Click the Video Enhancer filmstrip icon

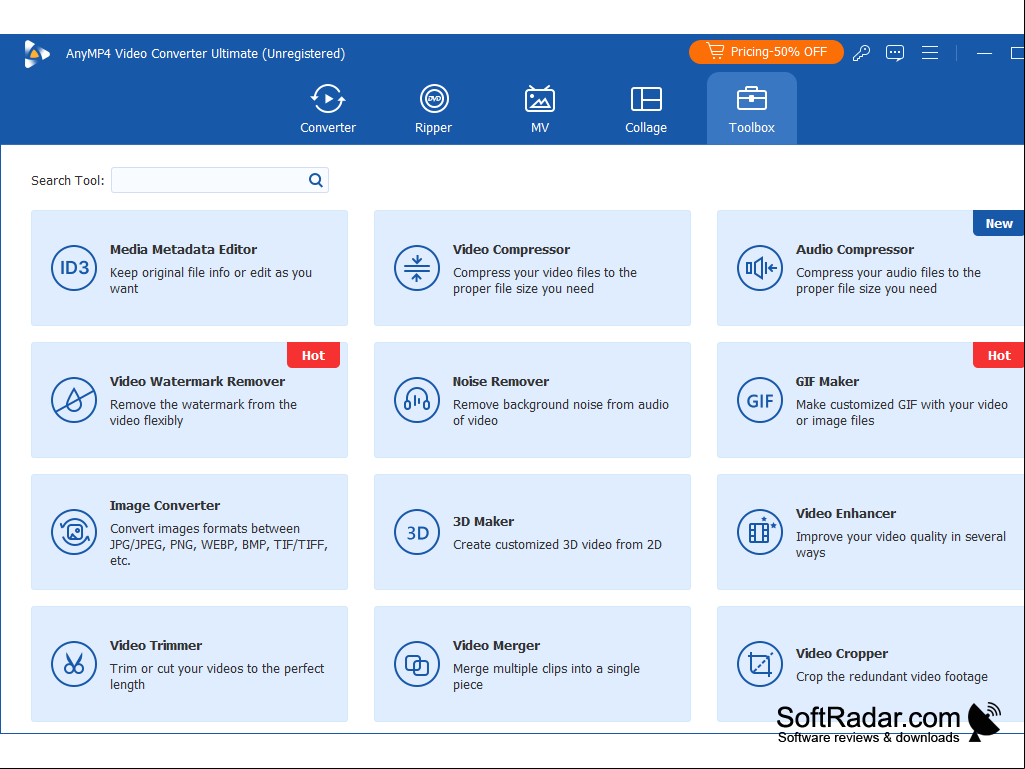760,532
